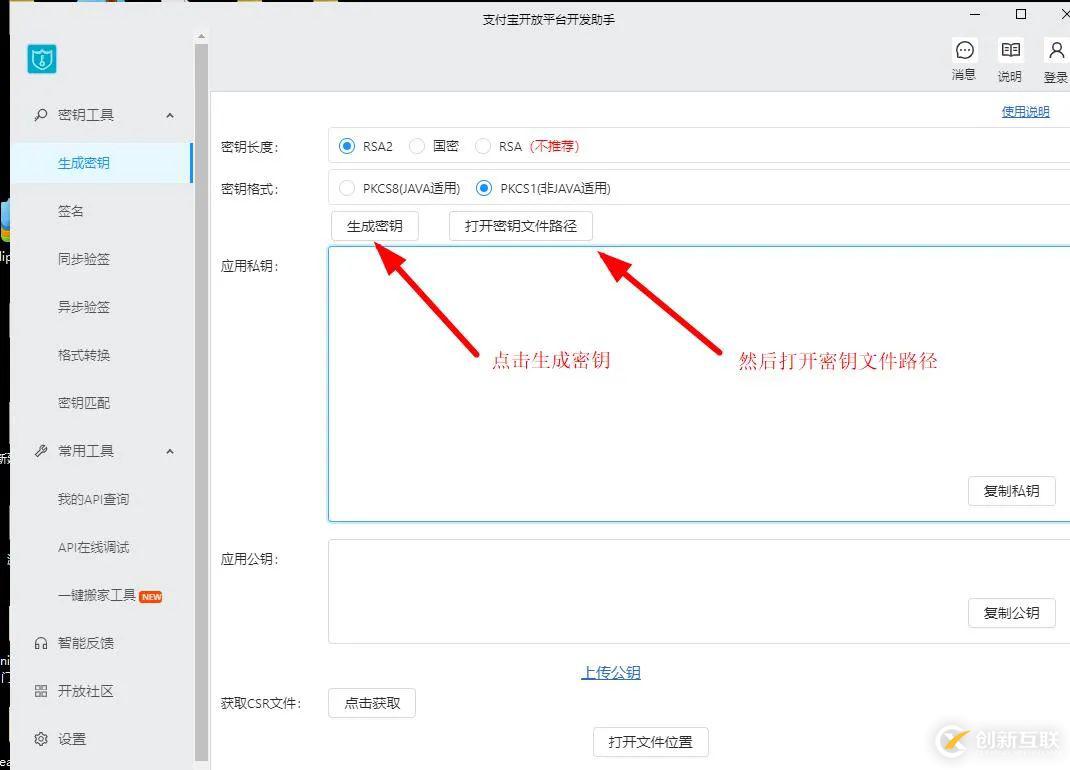Collapse the 常用工具 section
Image resolution: width=1070 pixels, height=770 pixels.
point(169,450)
